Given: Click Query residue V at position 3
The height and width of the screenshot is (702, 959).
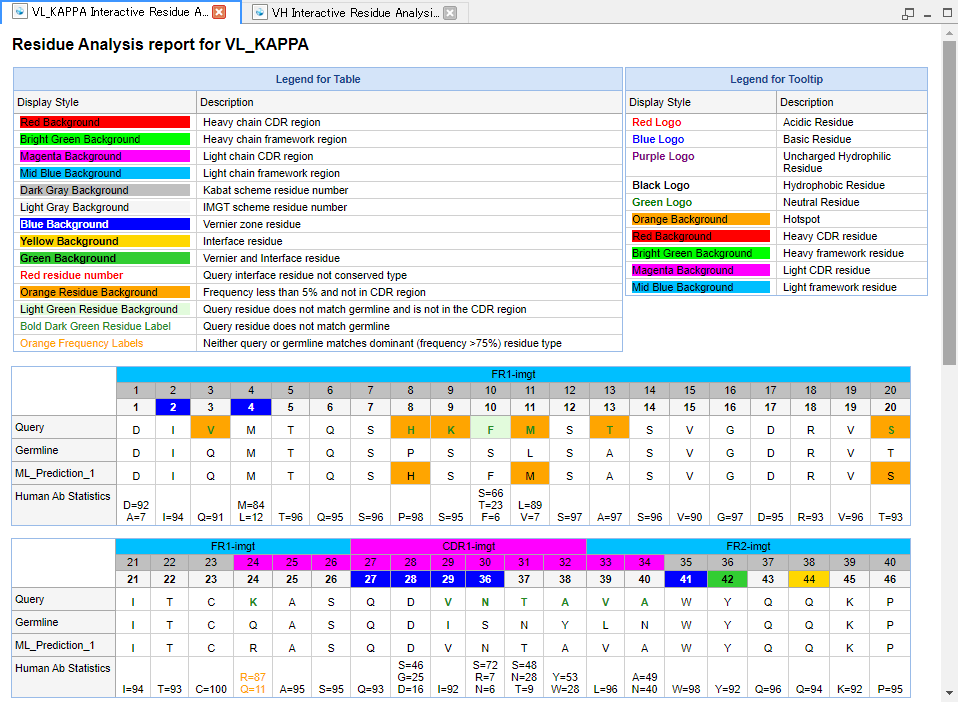Looking at the screenshot, I should 211,429.
